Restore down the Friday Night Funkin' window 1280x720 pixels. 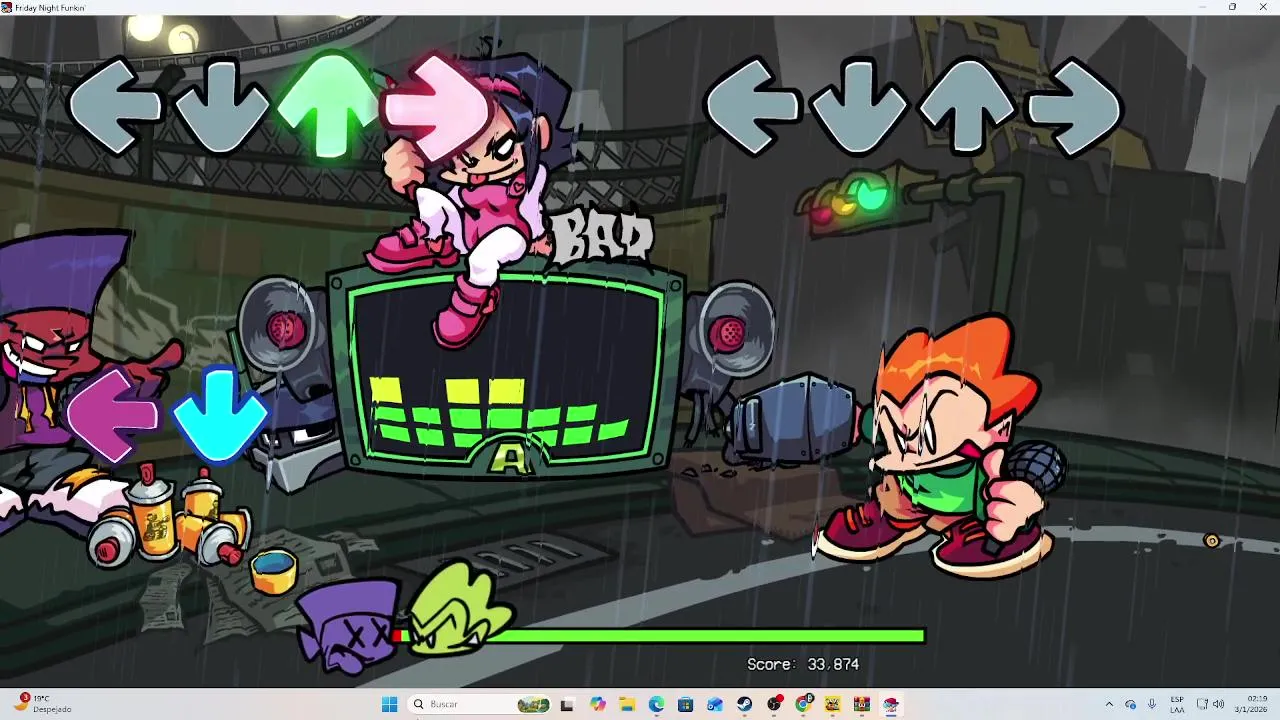pyautogui.click(x=1232, y=7)
